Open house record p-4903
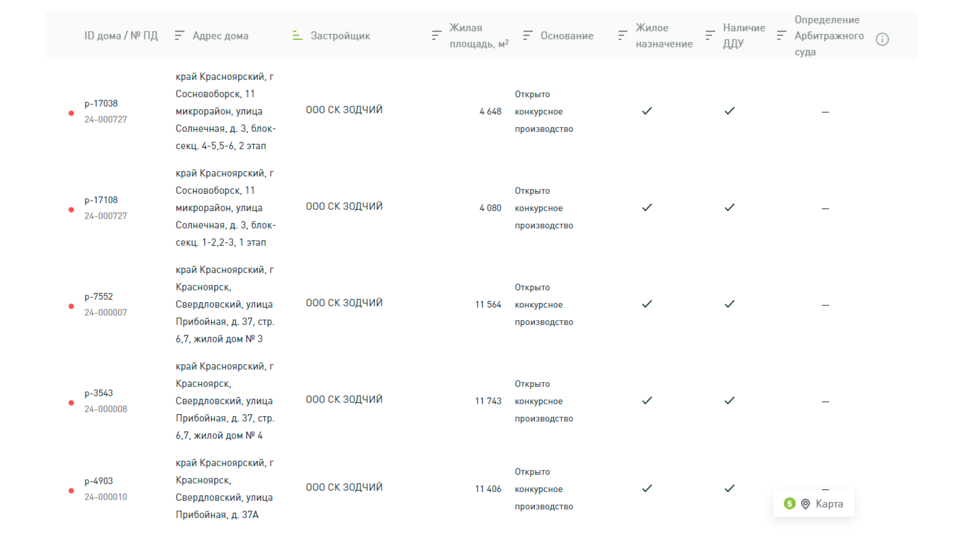This screenshot has width=957, height=554. click(100, 481)
